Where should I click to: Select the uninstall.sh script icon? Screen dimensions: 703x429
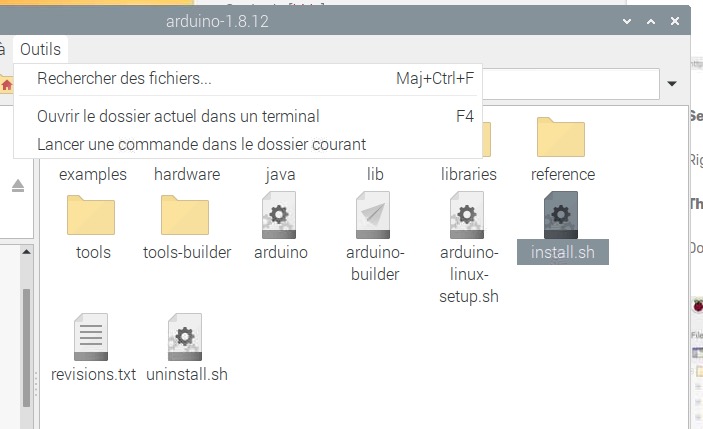[x=186, y=338]
